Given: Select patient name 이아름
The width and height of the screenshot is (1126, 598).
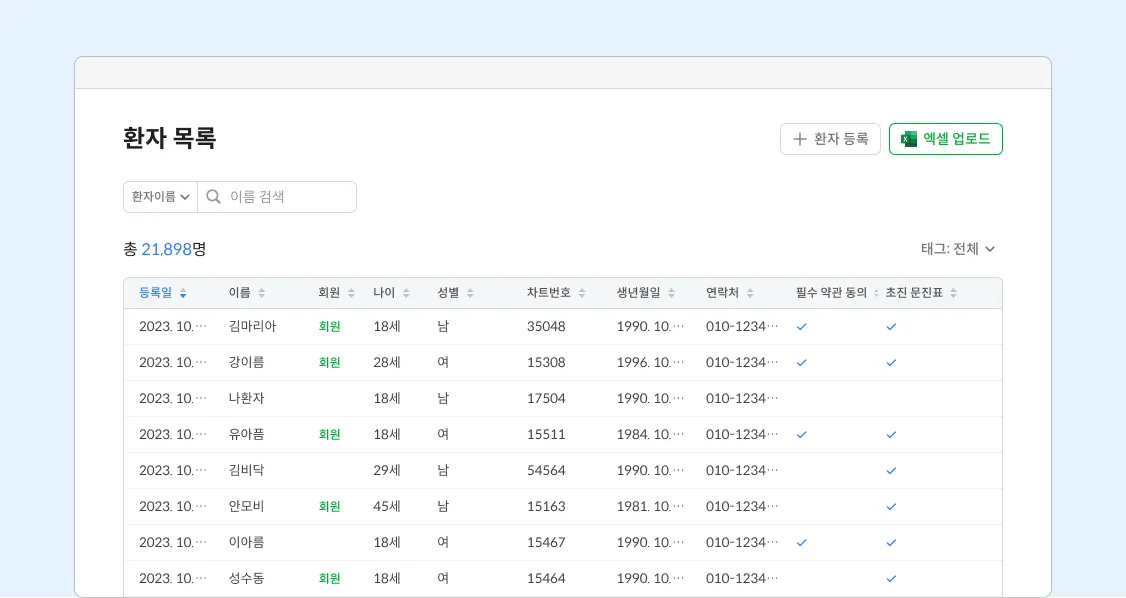Looking at the screenshot, I should (x=246, y=542).
